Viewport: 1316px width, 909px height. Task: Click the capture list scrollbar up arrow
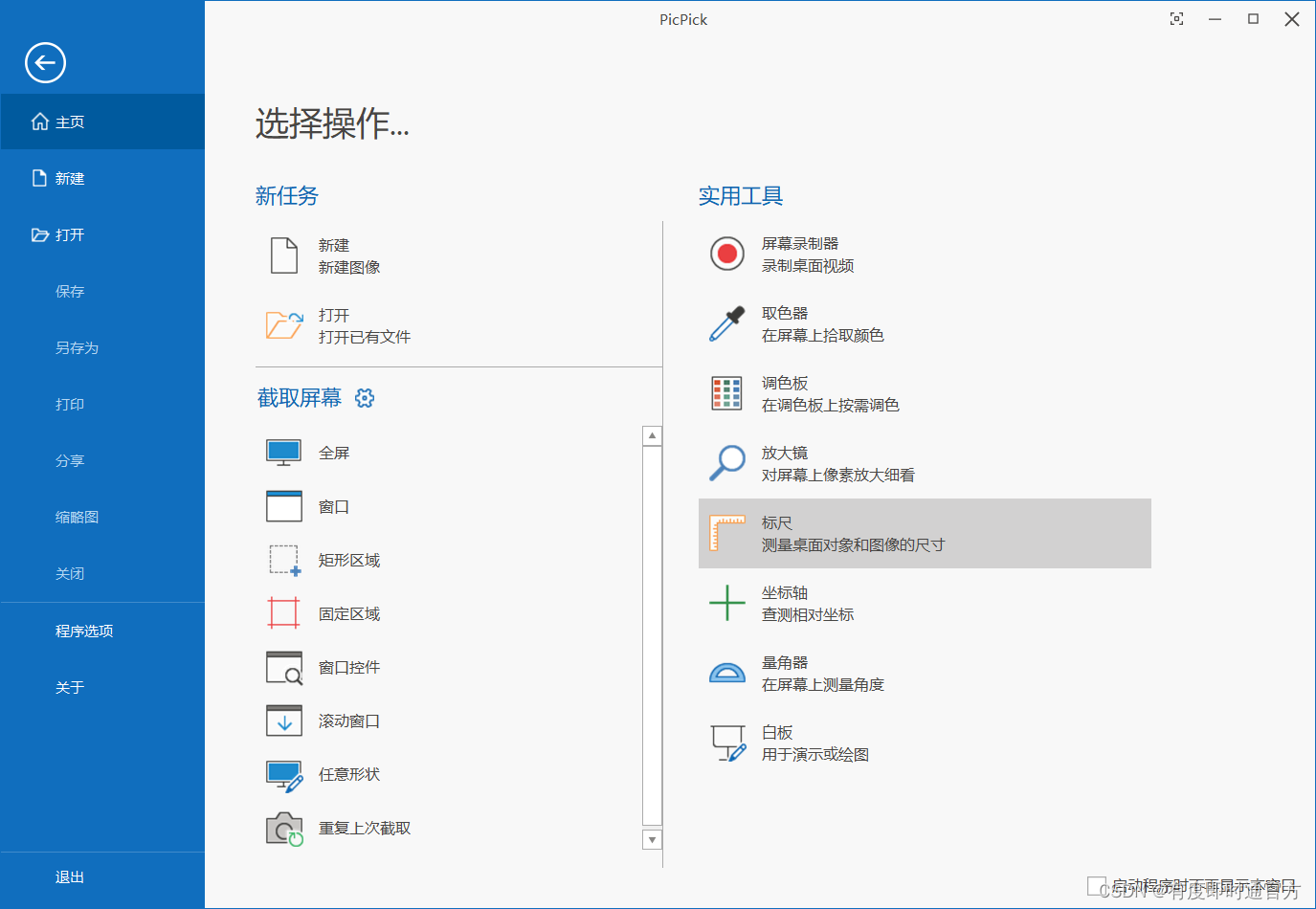(x=653, y=436)
